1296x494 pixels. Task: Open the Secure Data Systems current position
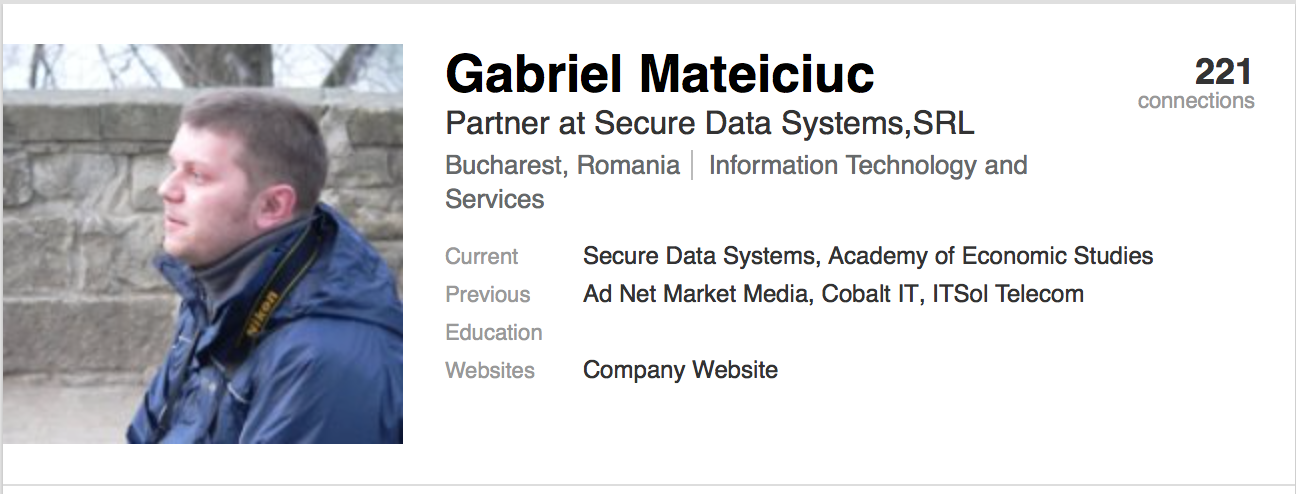click(x=698, y=256)
